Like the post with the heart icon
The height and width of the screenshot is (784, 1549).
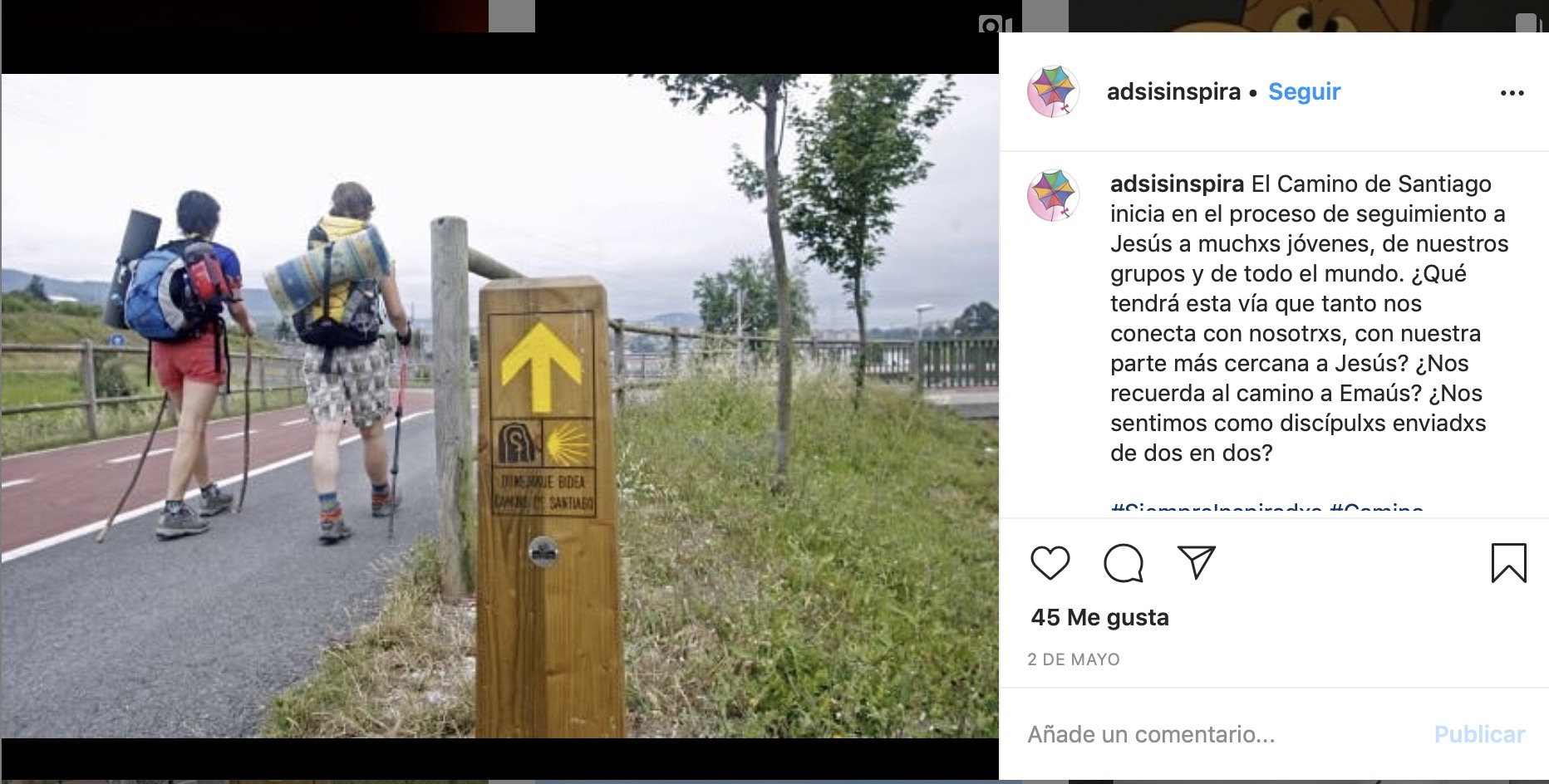coord(1050,563)
